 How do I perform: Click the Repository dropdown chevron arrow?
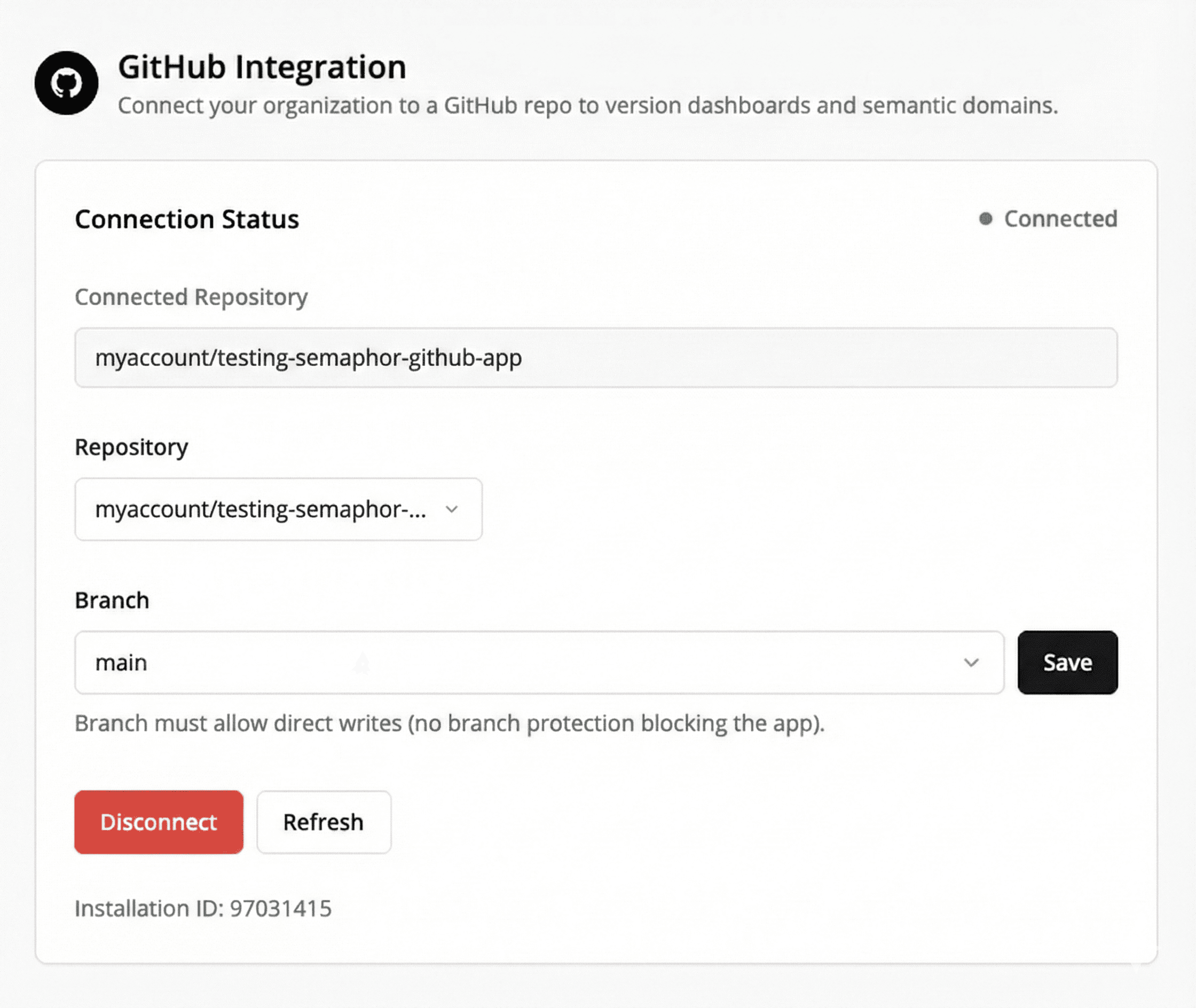click(451, 509)
